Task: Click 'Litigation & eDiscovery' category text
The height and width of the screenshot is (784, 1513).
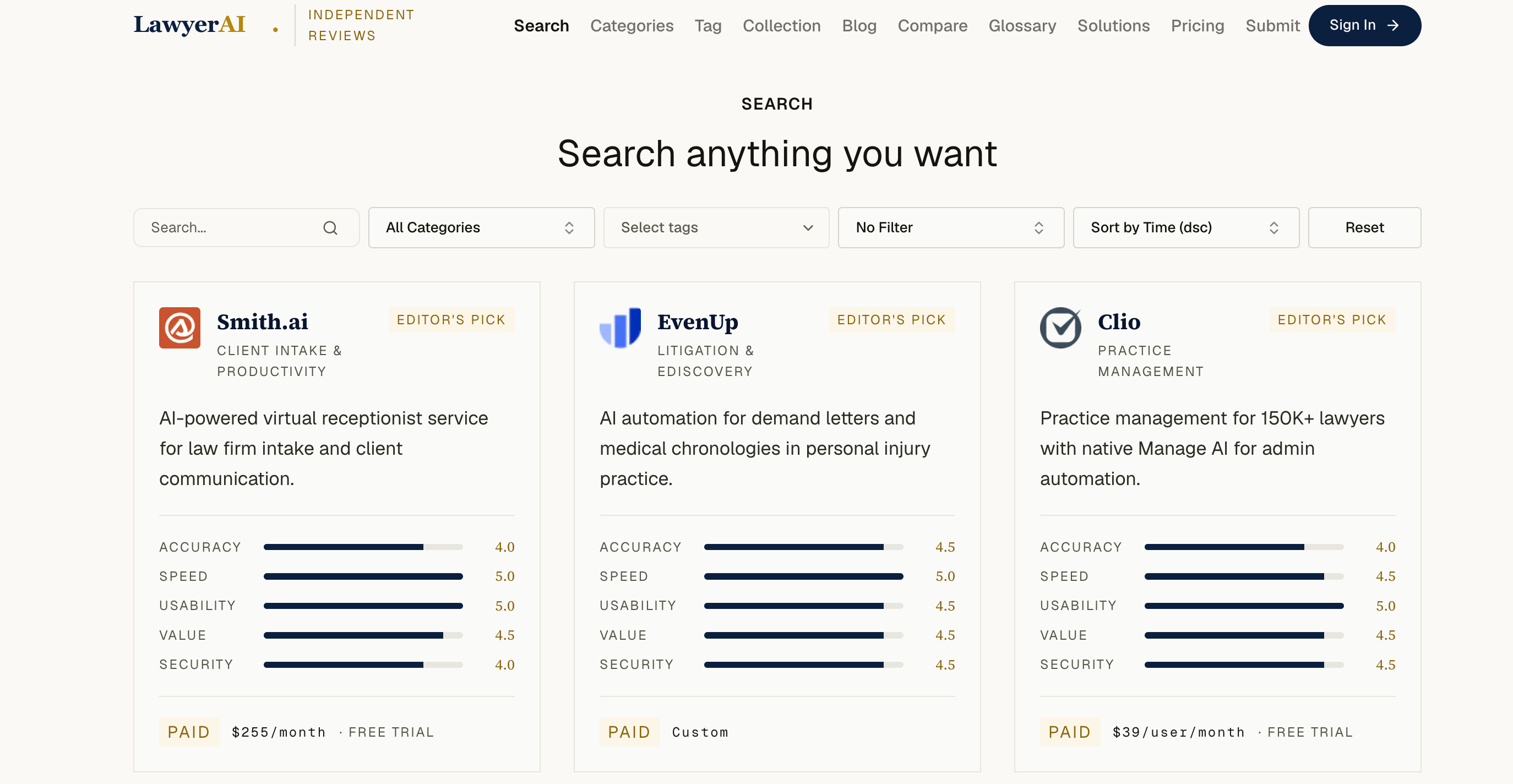Action: click(705, 361)
